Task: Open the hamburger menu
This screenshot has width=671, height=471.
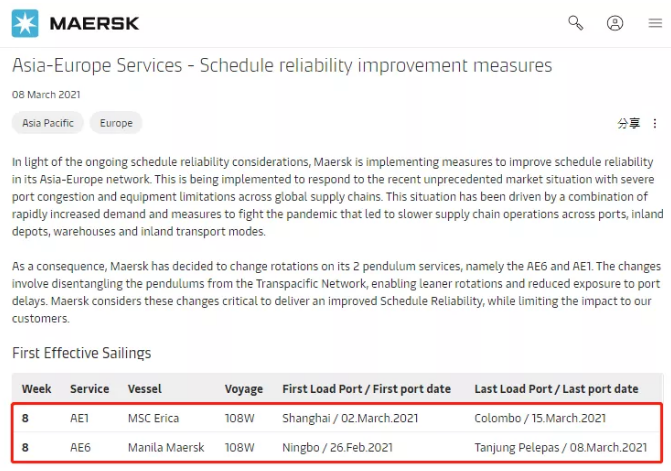Action: click(x=655, y=22)
